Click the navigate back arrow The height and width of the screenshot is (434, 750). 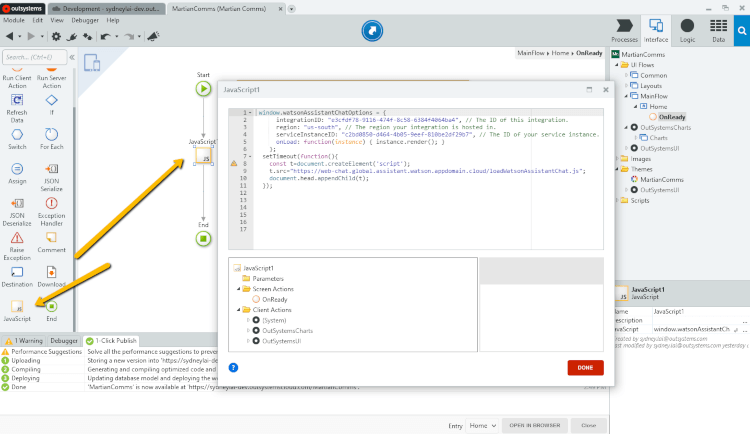(10, 36)
